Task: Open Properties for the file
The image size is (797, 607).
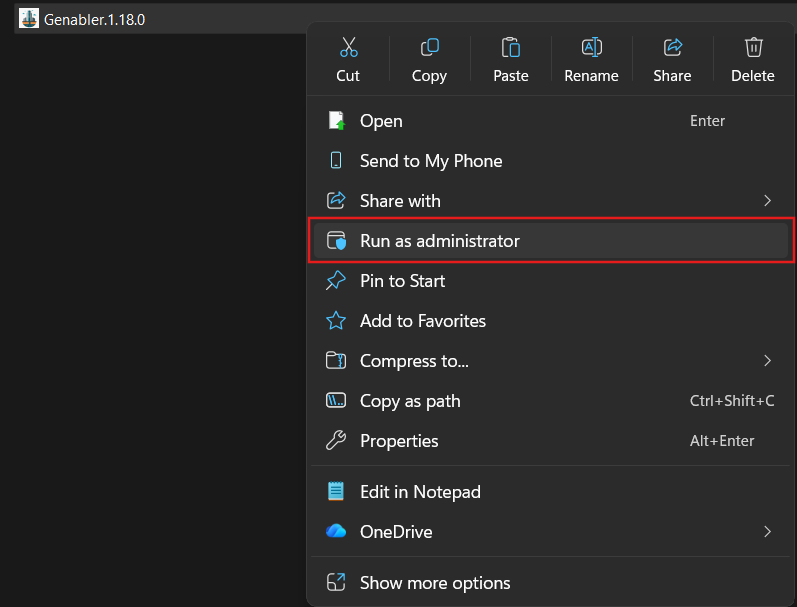Action: pyautogui.click(x=399, y=441)
